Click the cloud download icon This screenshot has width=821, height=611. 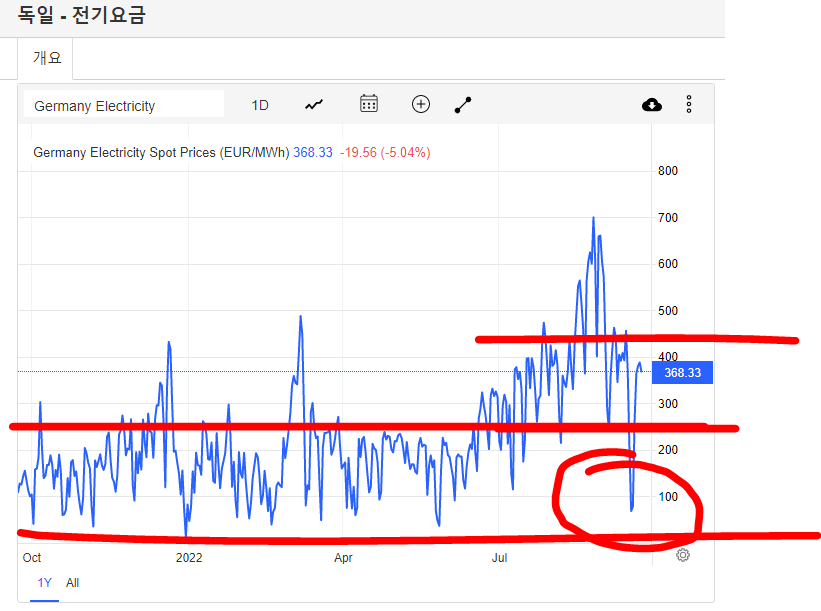pos(652,105)
